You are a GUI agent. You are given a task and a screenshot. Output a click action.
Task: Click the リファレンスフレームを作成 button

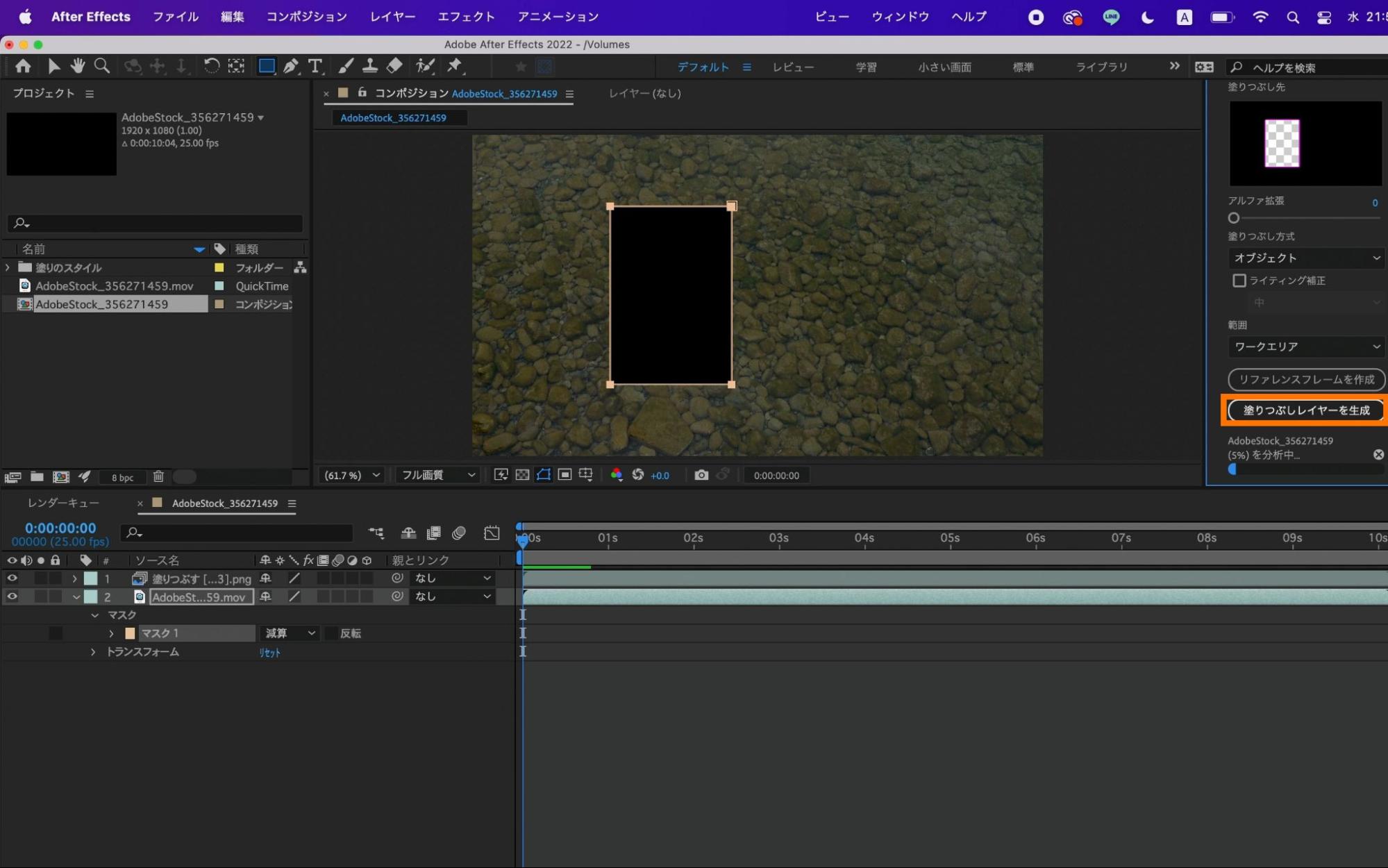[1305, 379]
